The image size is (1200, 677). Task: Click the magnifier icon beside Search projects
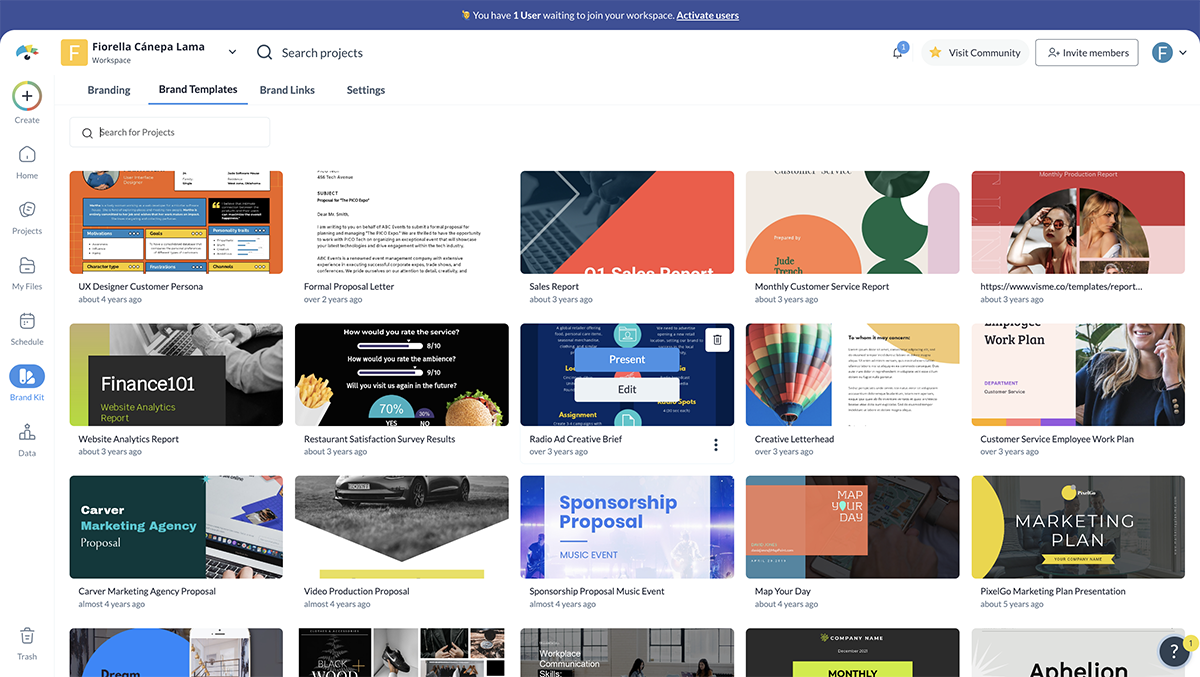click(264, 52)
